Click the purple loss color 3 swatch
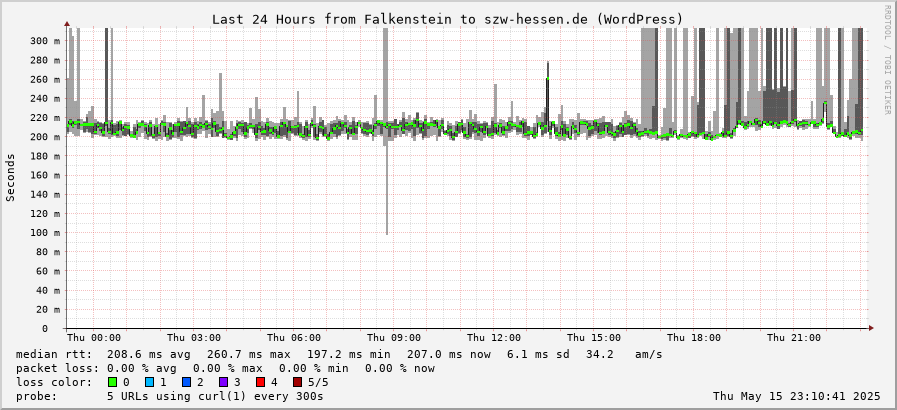This screenshot has width=897, height=410. point(223,382)
